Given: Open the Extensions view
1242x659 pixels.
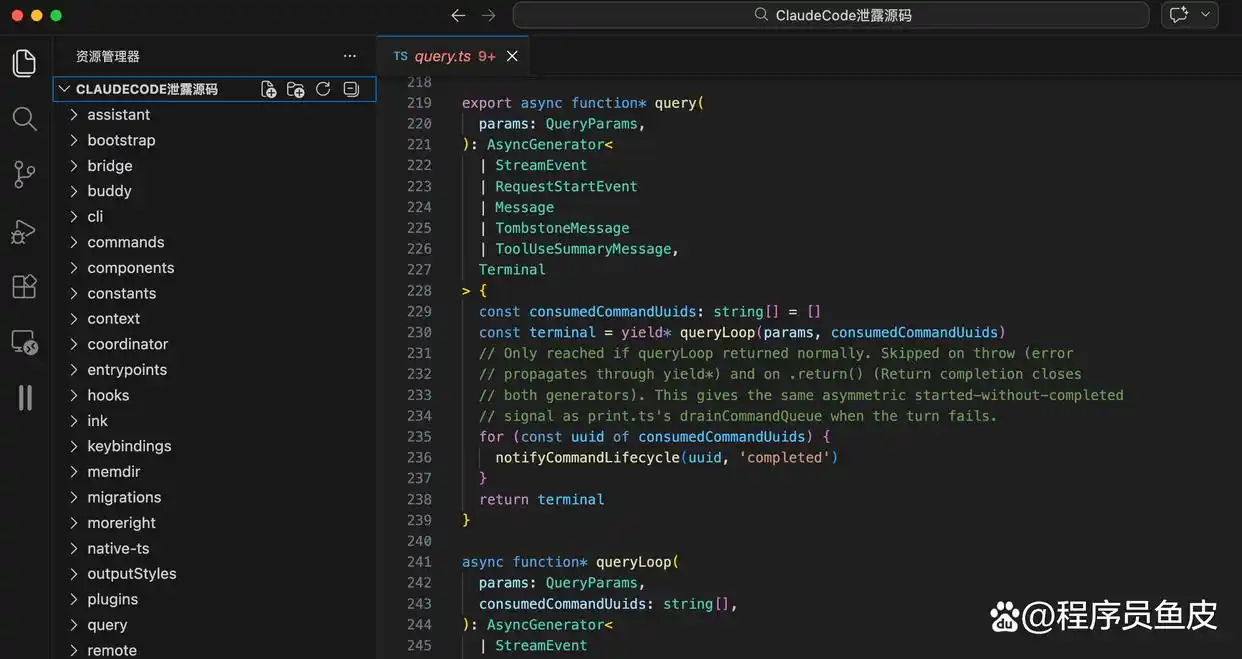Looking at the screenshot, I should tap(25, 286).
